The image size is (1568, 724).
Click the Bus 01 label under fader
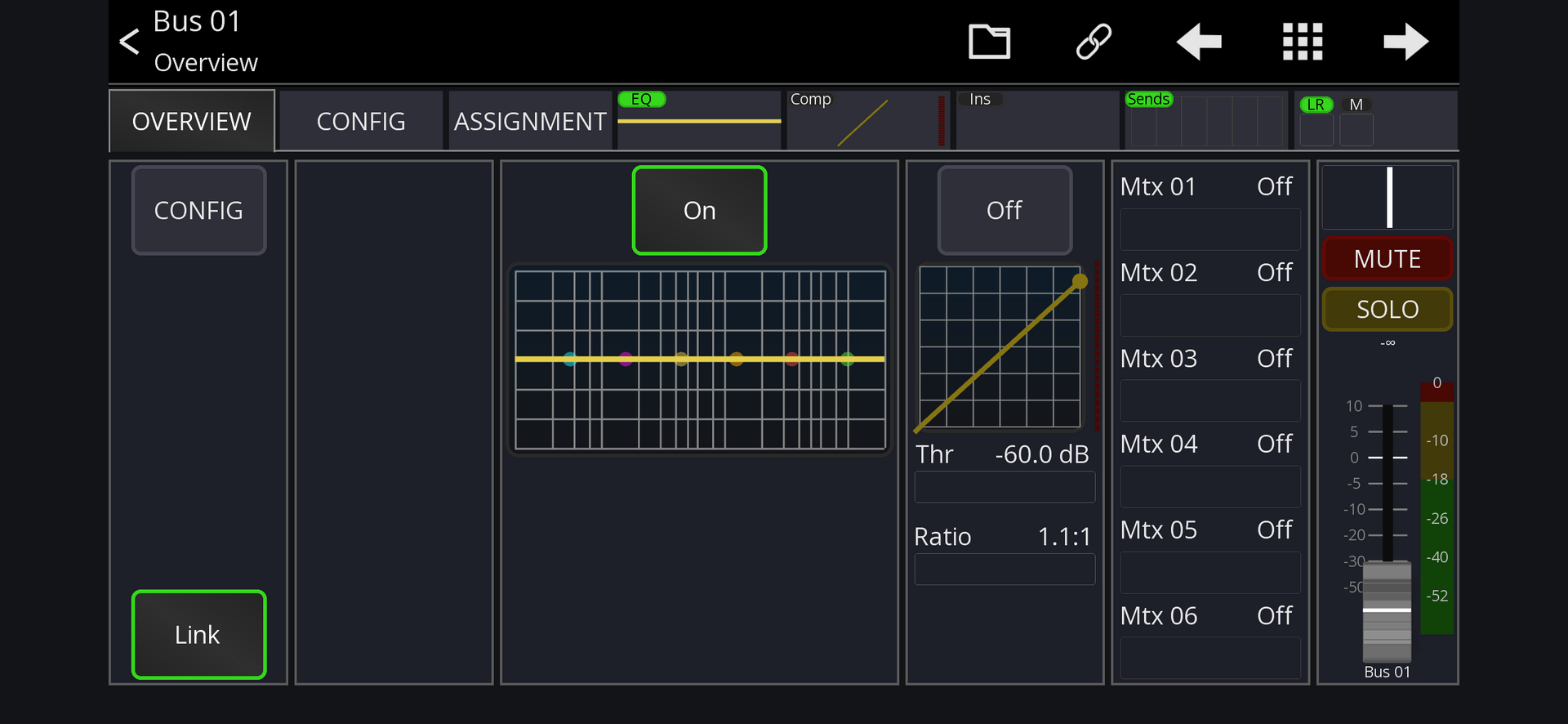(1387, 672)
